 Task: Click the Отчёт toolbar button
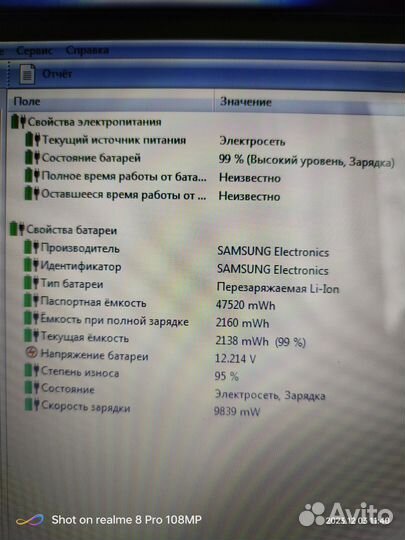pos(46,74)
